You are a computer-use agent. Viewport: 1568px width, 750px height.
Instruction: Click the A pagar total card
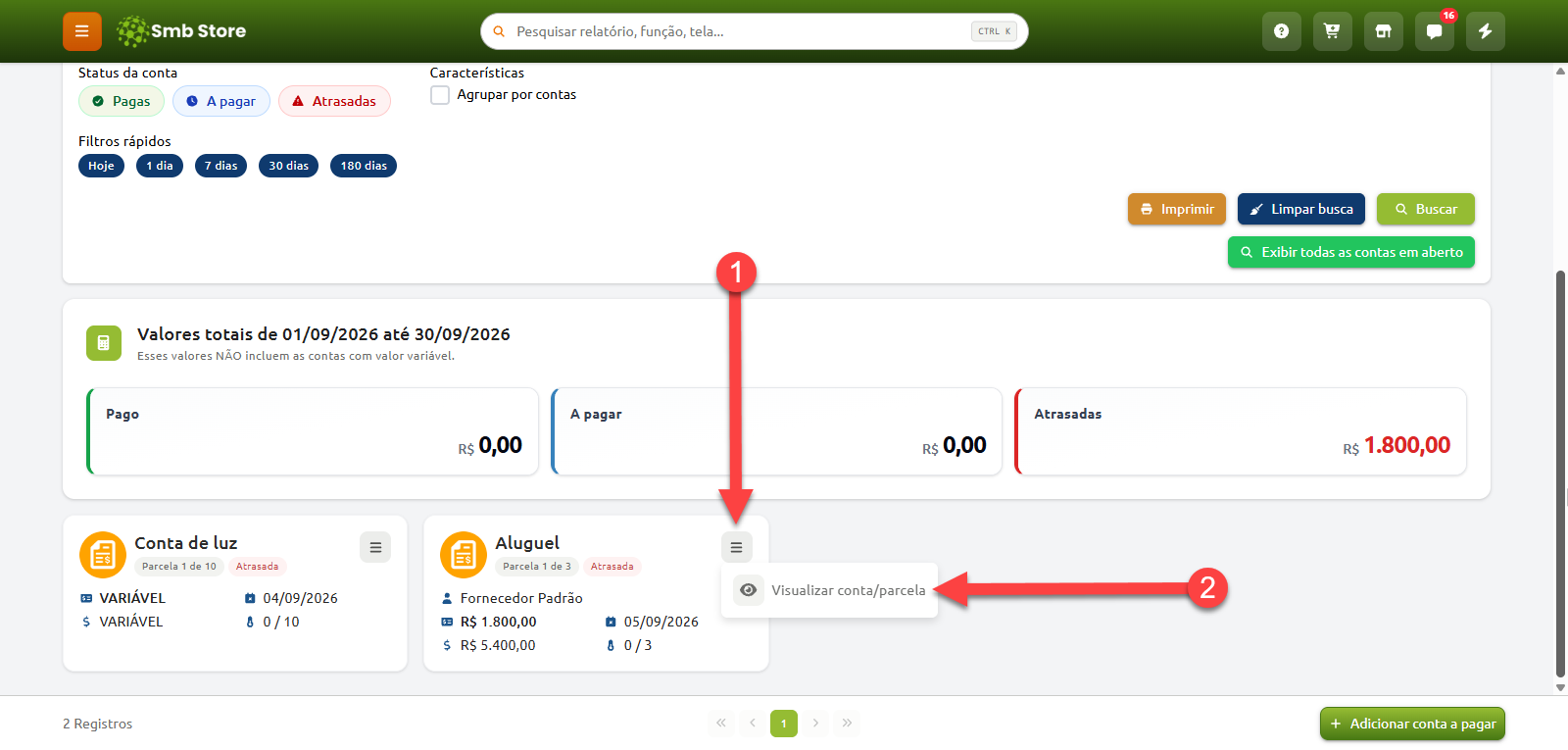click(x=777, y=431)
